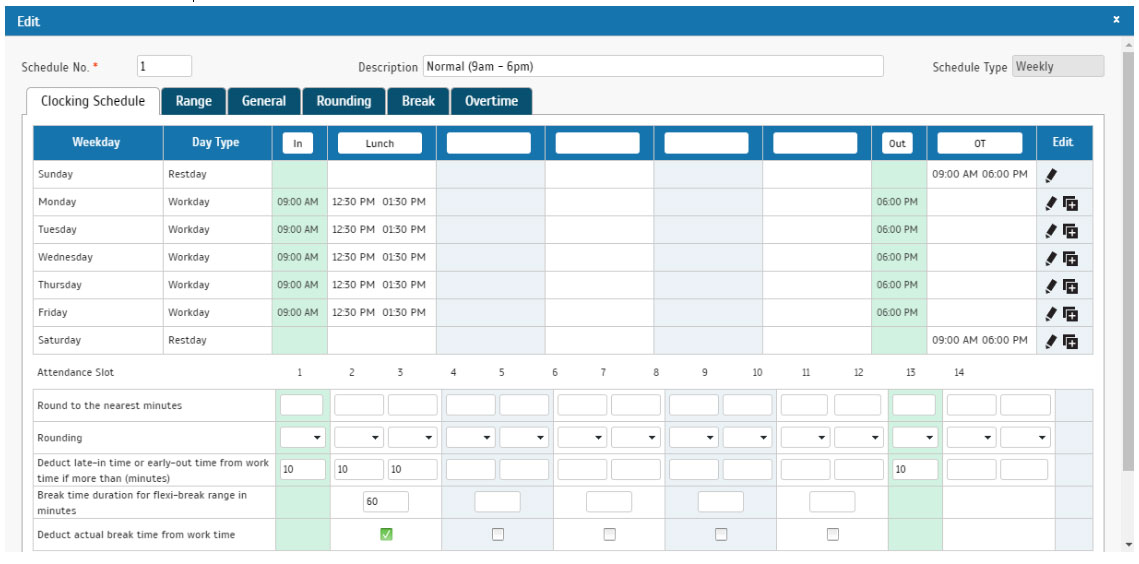Select Saturday's Restday day type cell
Image resolution: width=1139 pixels, height=564 pixels.
218,340
